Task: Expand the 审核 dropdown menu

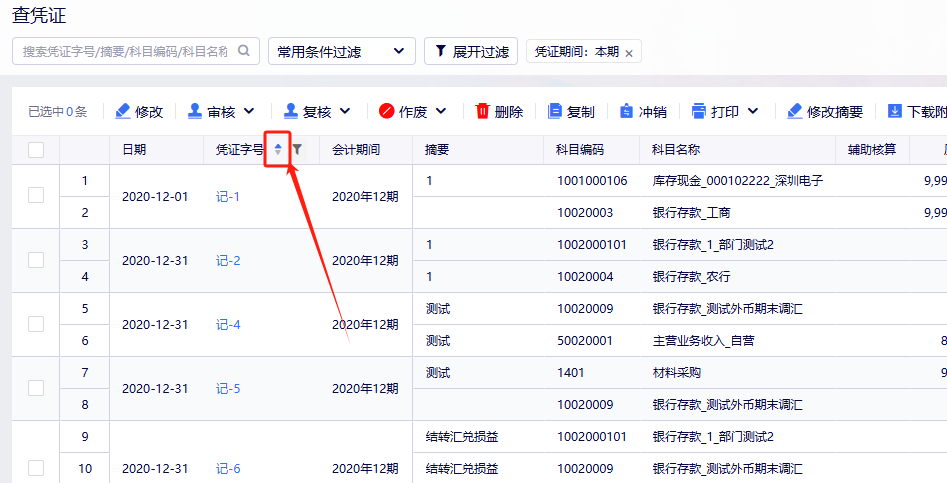Action: (x=249, y=111)
